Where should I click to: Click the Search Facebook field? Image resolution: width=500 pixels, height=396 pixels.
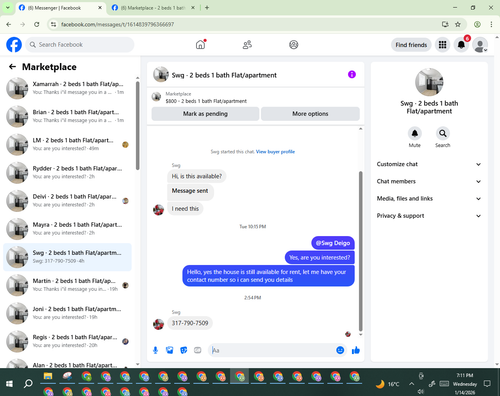click(80, 45)
